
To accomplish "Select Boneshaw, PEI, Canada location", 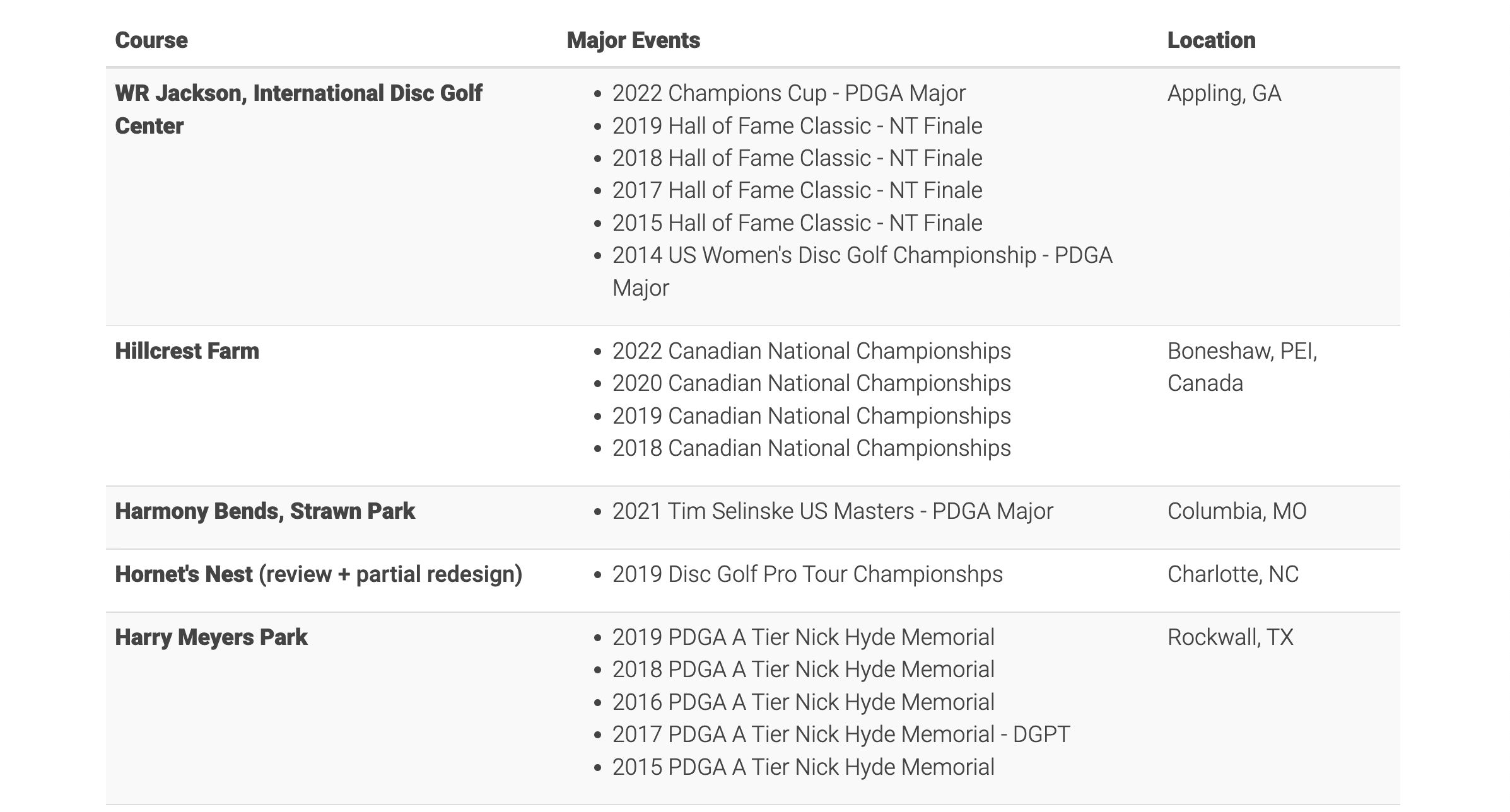I will [x=1242, y=368].
